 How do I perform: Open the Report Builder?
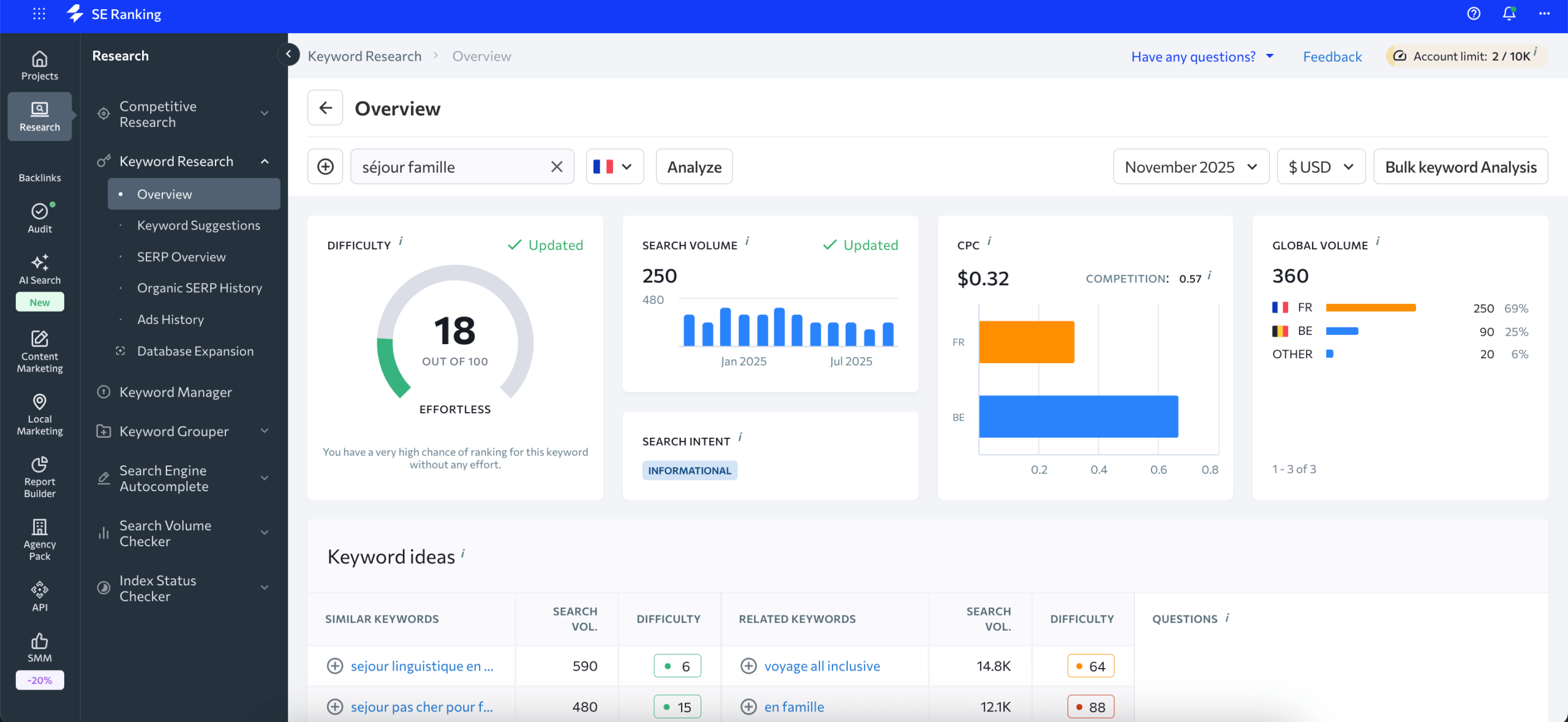(39, 476)
